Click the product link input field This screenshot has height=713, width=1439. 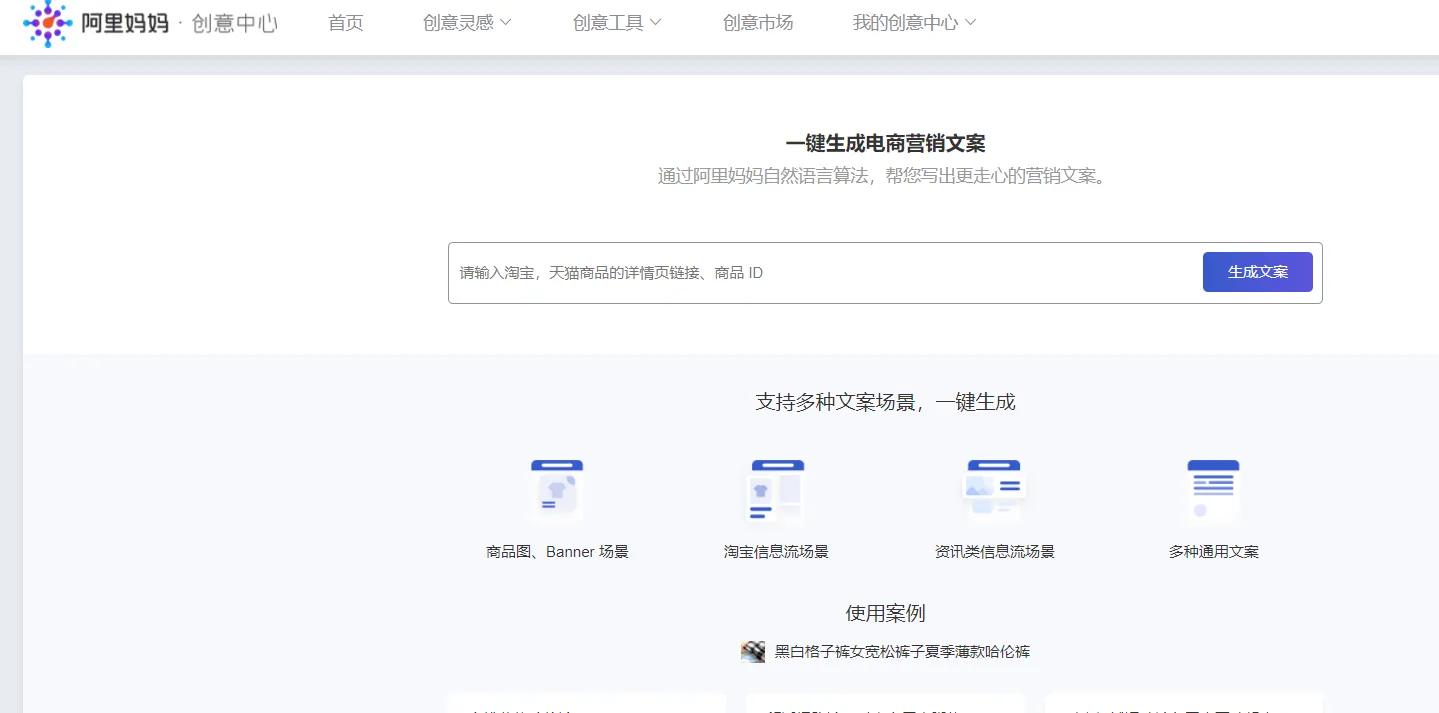pyautogui.click(x=820, y=272)
